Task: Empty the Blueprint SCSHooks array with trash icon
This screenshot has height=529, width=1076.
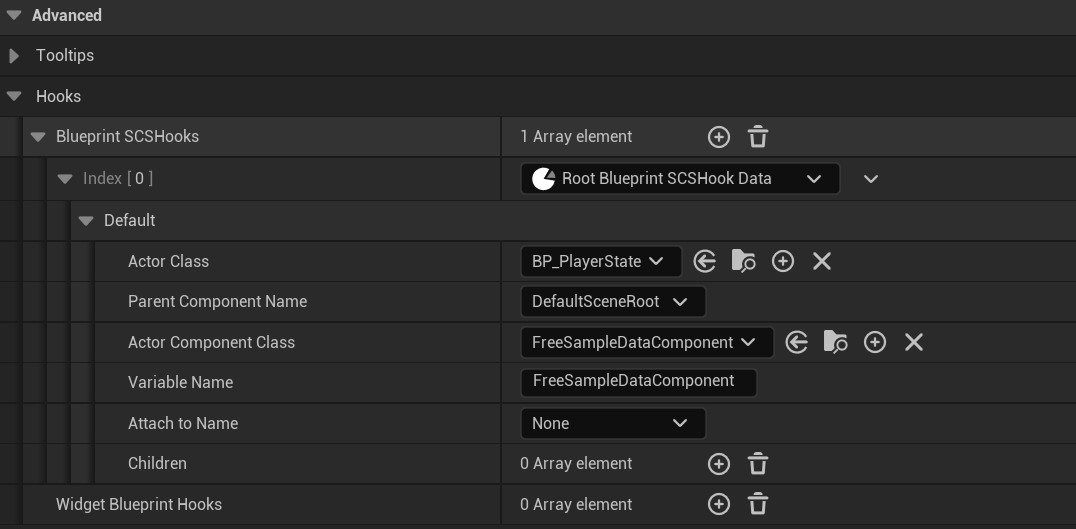Action: pos(758,137)
